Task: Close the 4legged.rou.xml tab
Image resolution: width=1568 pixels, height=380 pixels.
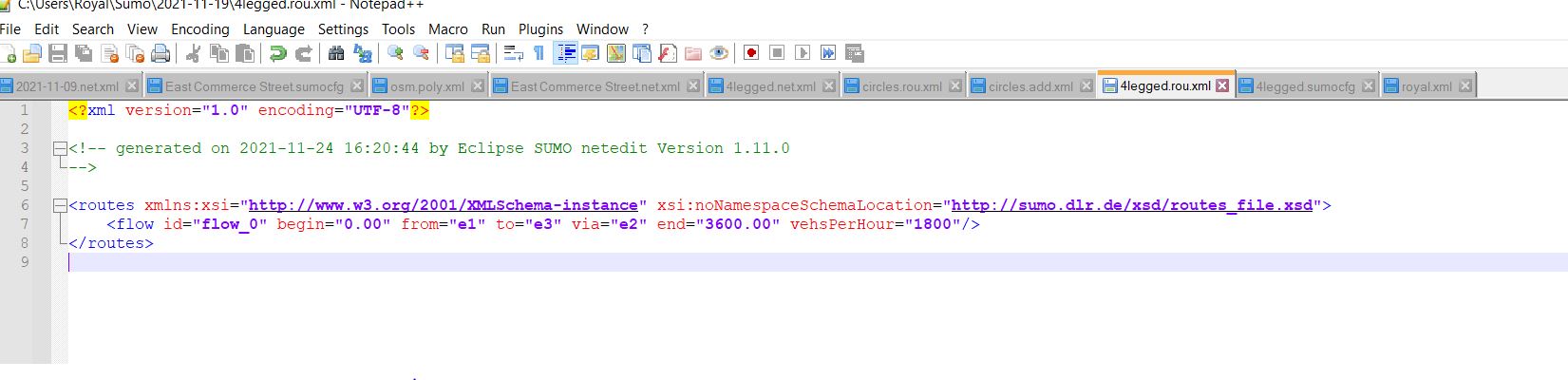Action: pyautogui.click(x=1222, y=85)
